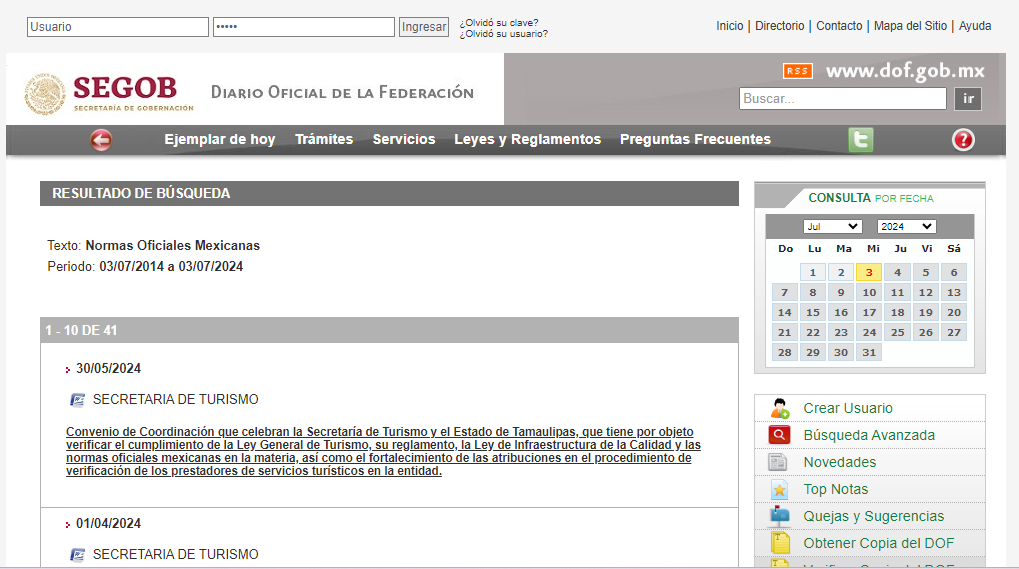Screen dimensions: 1019x569
Task: Open Preguntas Frecuentes menu
Action: click(695, 139)
